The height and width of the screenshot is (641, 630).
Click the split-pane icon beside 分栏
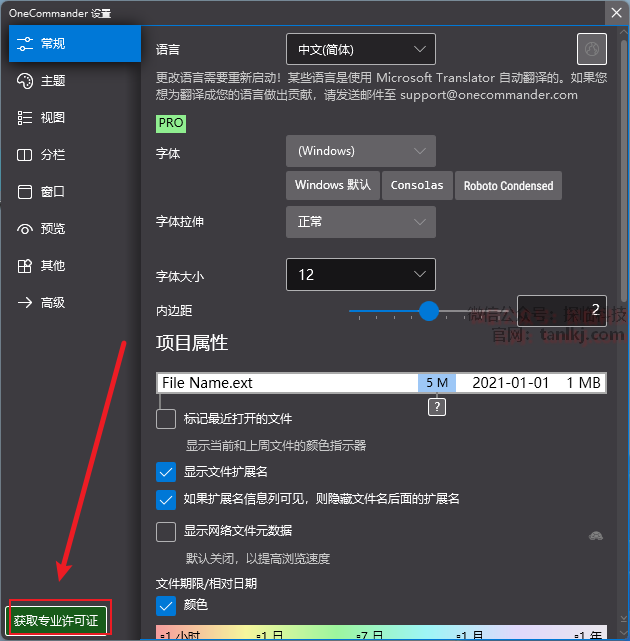[x=25, y=155]
